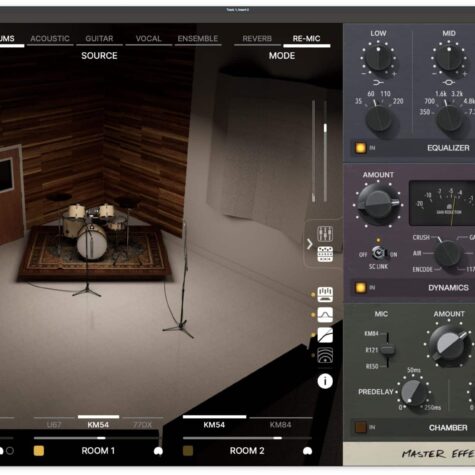Switch source to GUITAR tab
Viewport: 475px width, 475px height.
[x=99, y=39]
